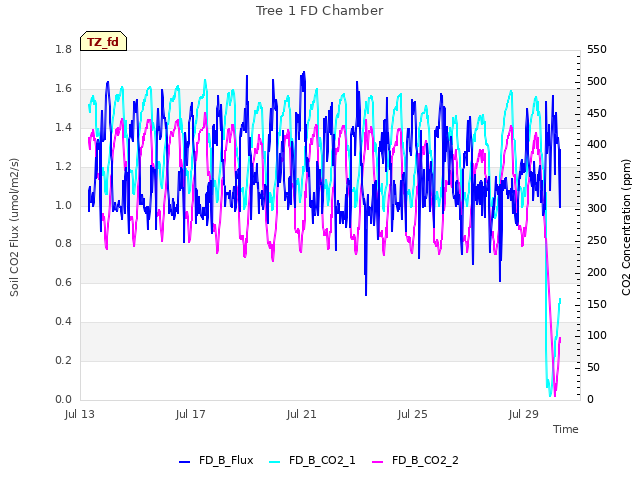This screenshot has height=480, width=640.
Task: Click the magenta FD_B_CO2_2 legend swatch
Action: pyautogui.click(x=378, y=462)
